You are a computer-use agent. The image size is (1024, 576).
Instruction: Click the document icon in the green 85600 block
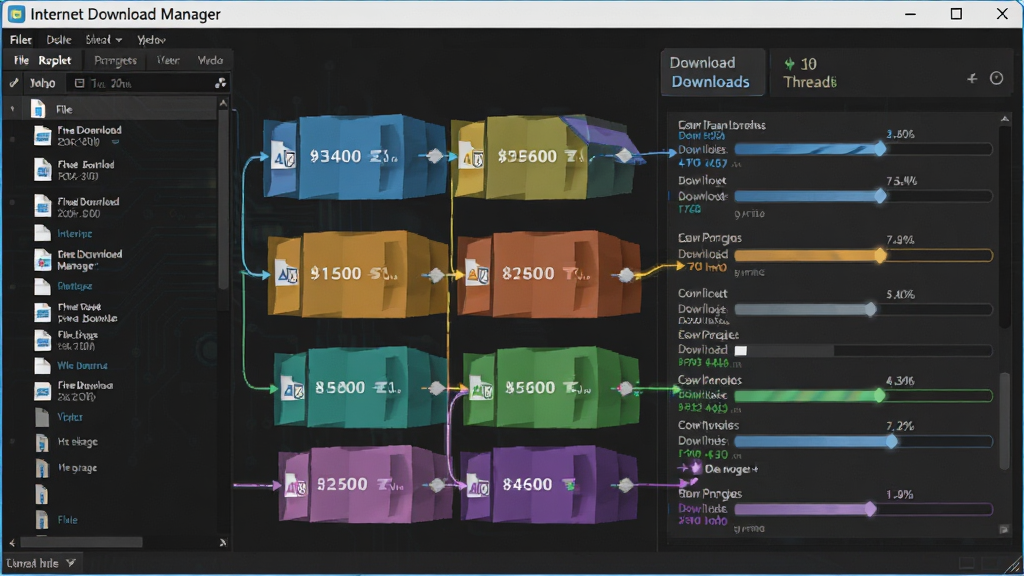481,388
